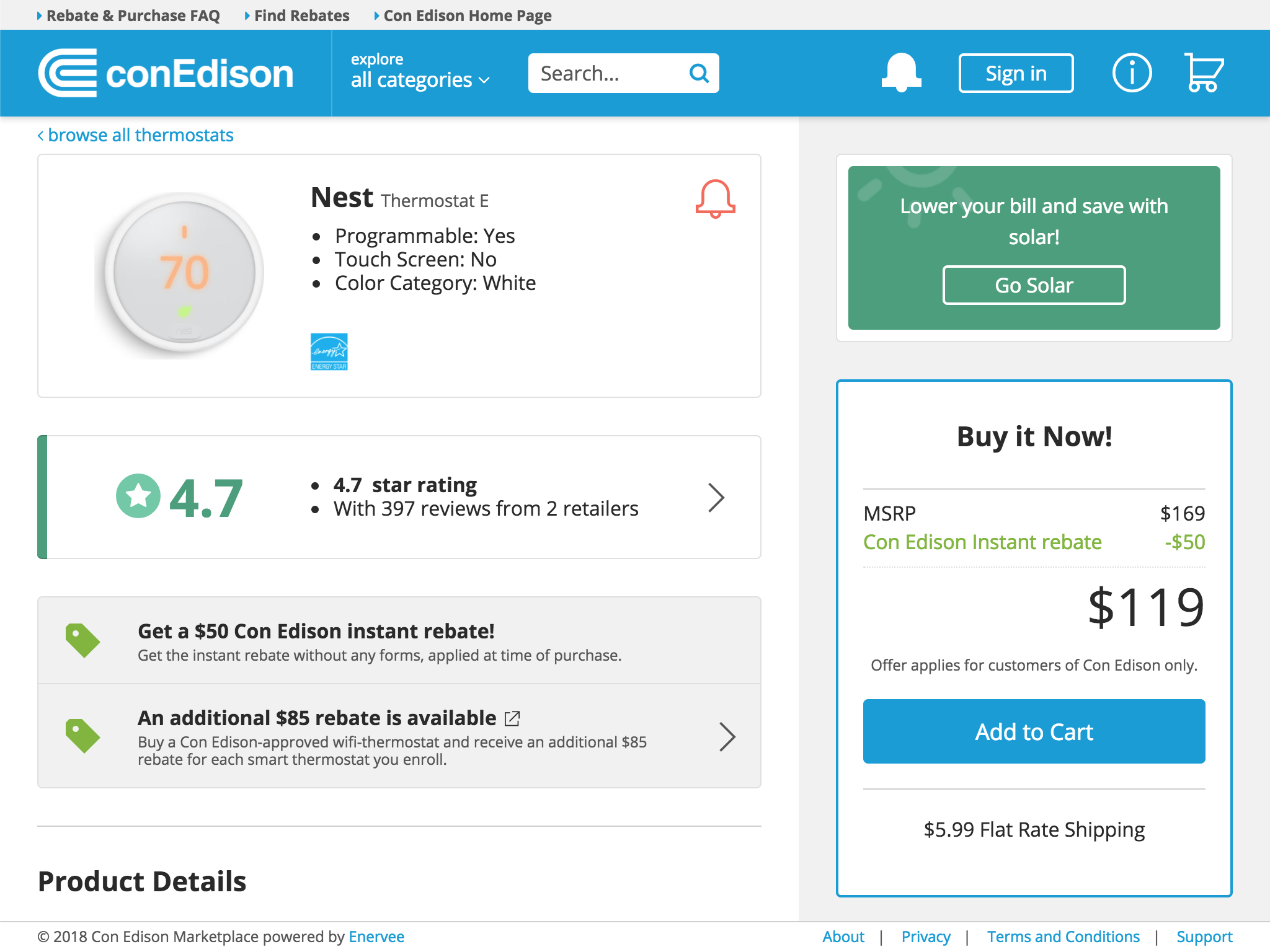1270x952 pixels.
Task: Open the shopping cart icon
Action: [1204, 73]
